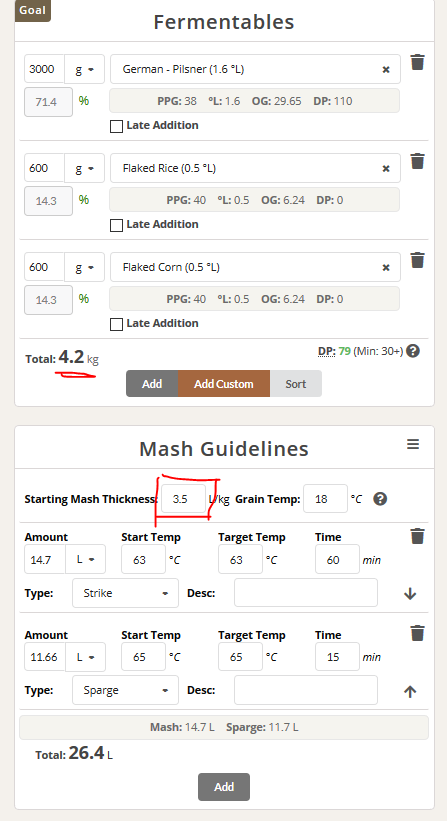Screen dimensions: 447x821
Task: Open the L unit dropdown beside 14.7
Action: pos(85,559)
